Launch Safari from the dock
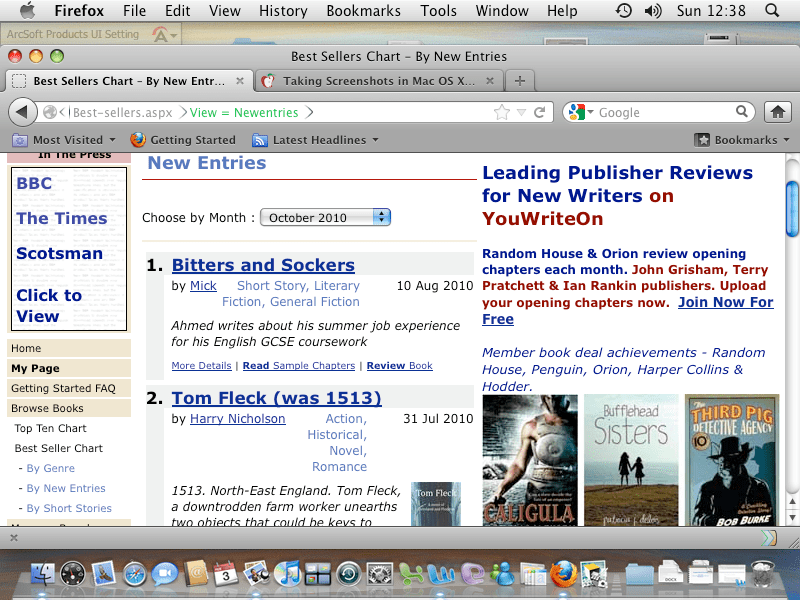The width and height of the screenshot is (800, 600). click(x=135, y=573)
